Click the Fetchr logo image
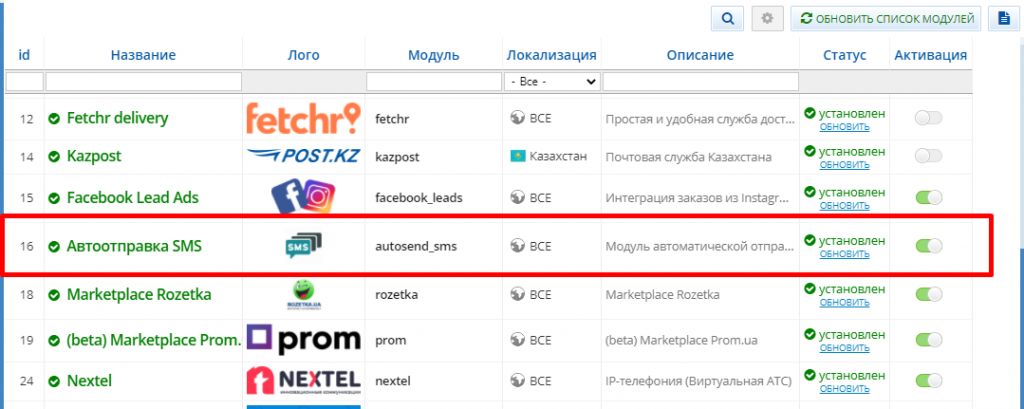 click(304, 118)
